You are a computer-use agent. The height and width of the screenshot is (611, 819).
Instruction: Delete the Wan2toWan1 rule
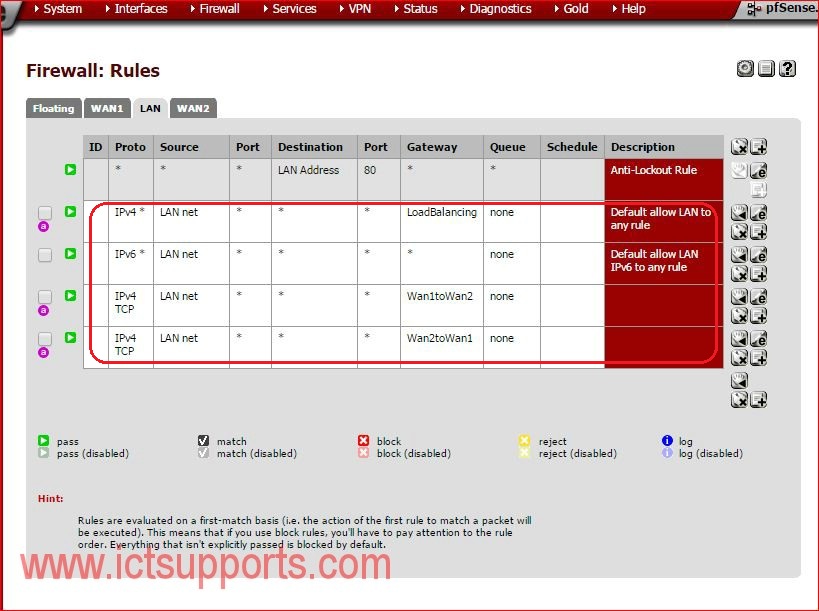[x=739, y=358]
